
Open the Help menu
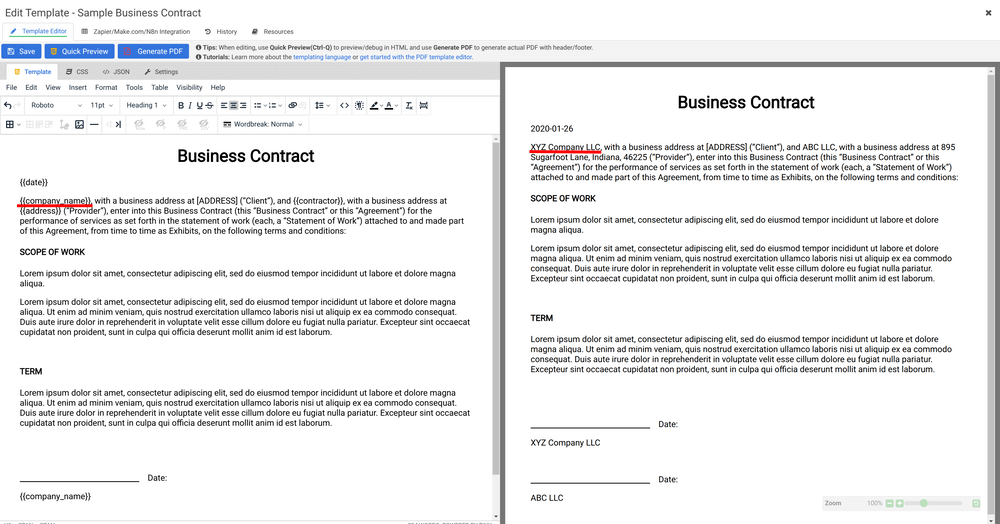click(x=218, y=87)
